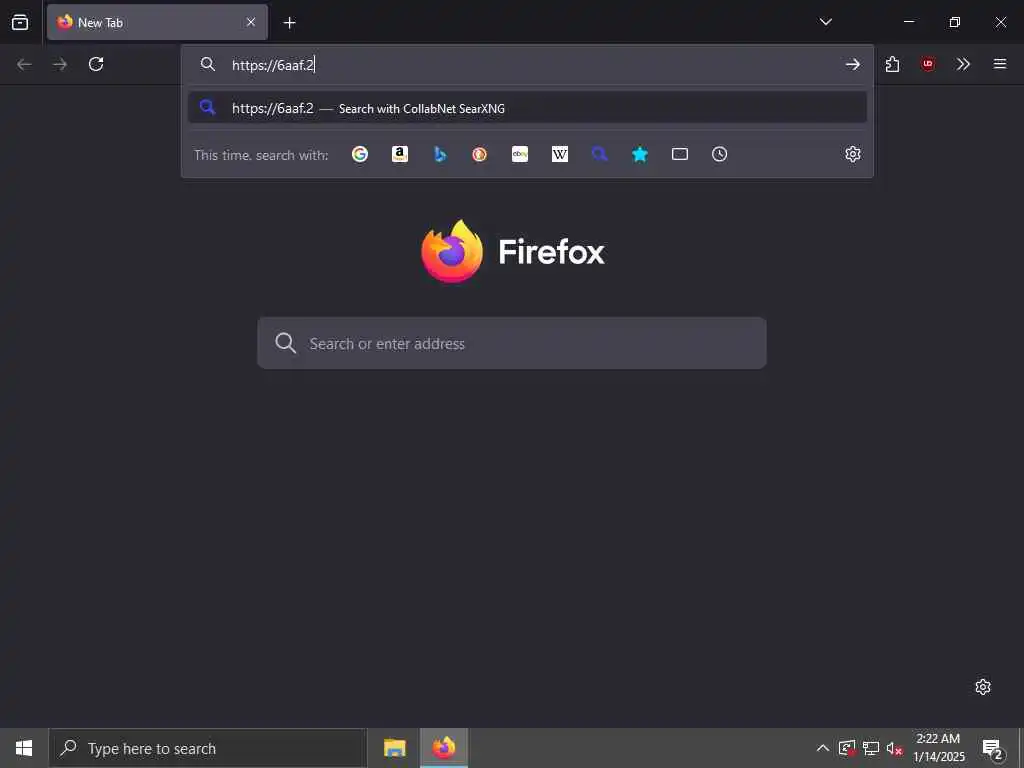Open the Windows Start menu
The image size is (1024, 768).
pyautogui.click(x=24, y=748)
